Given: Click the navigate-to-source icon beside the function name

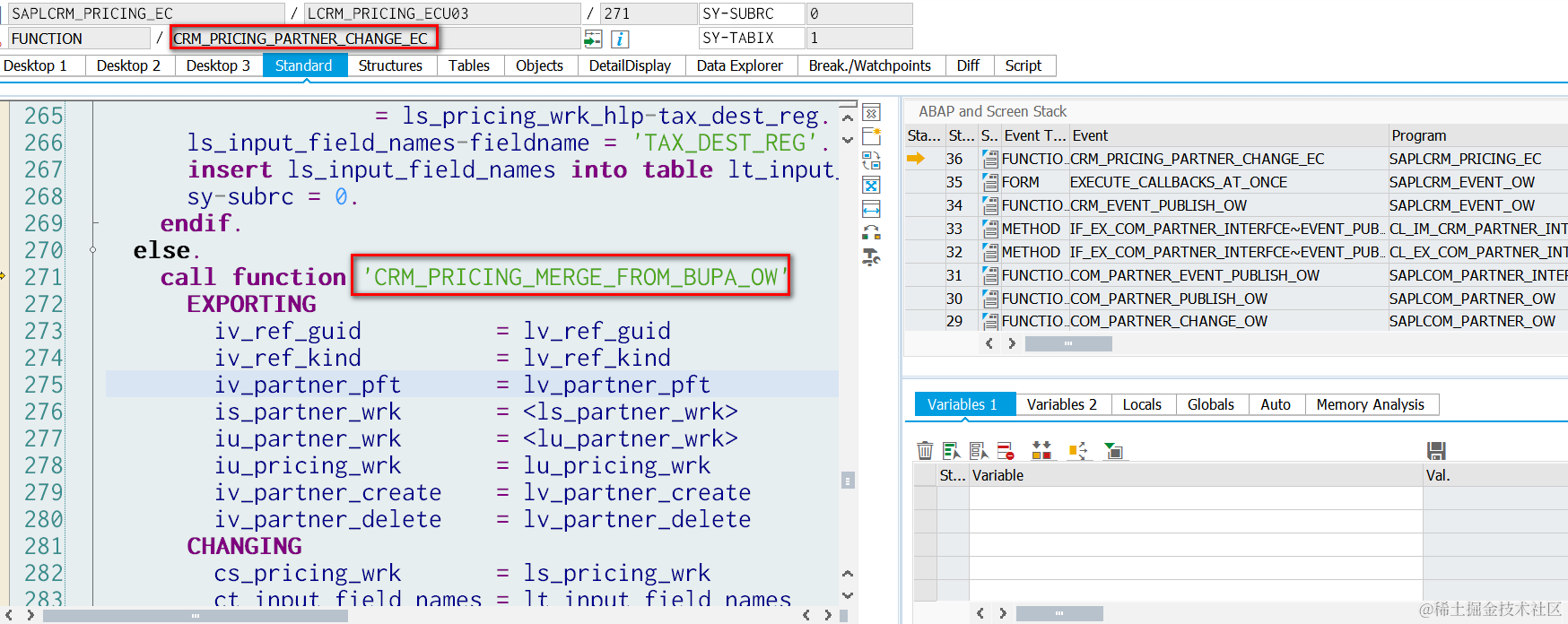Looking at the screenshot, I should tap(593, 39).
